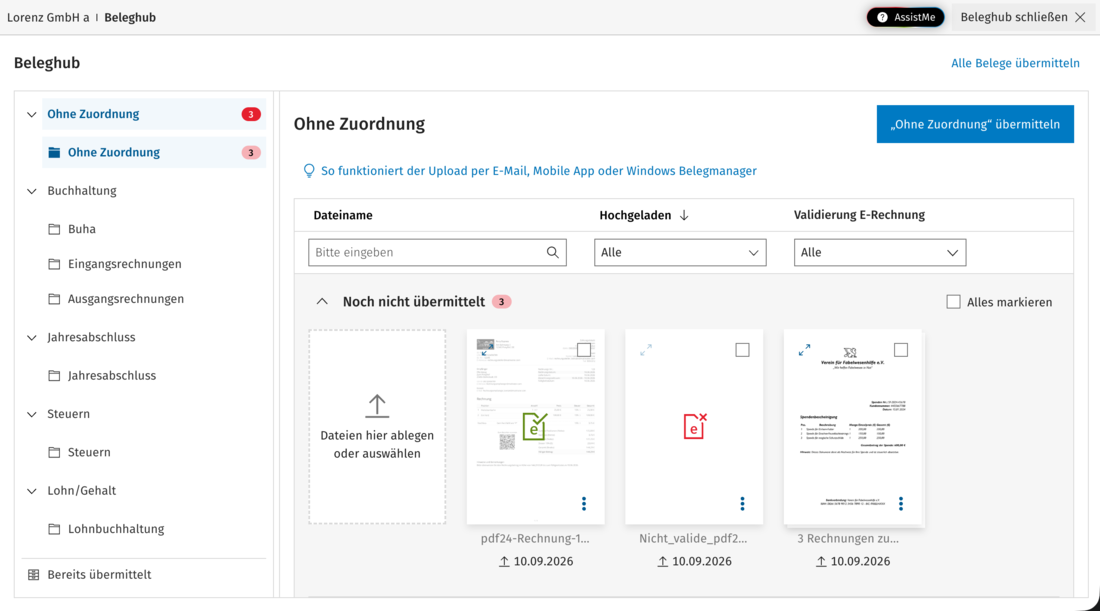
Task: Click Alle Belege übermitteln link
Action: (x=1015, y=63)
